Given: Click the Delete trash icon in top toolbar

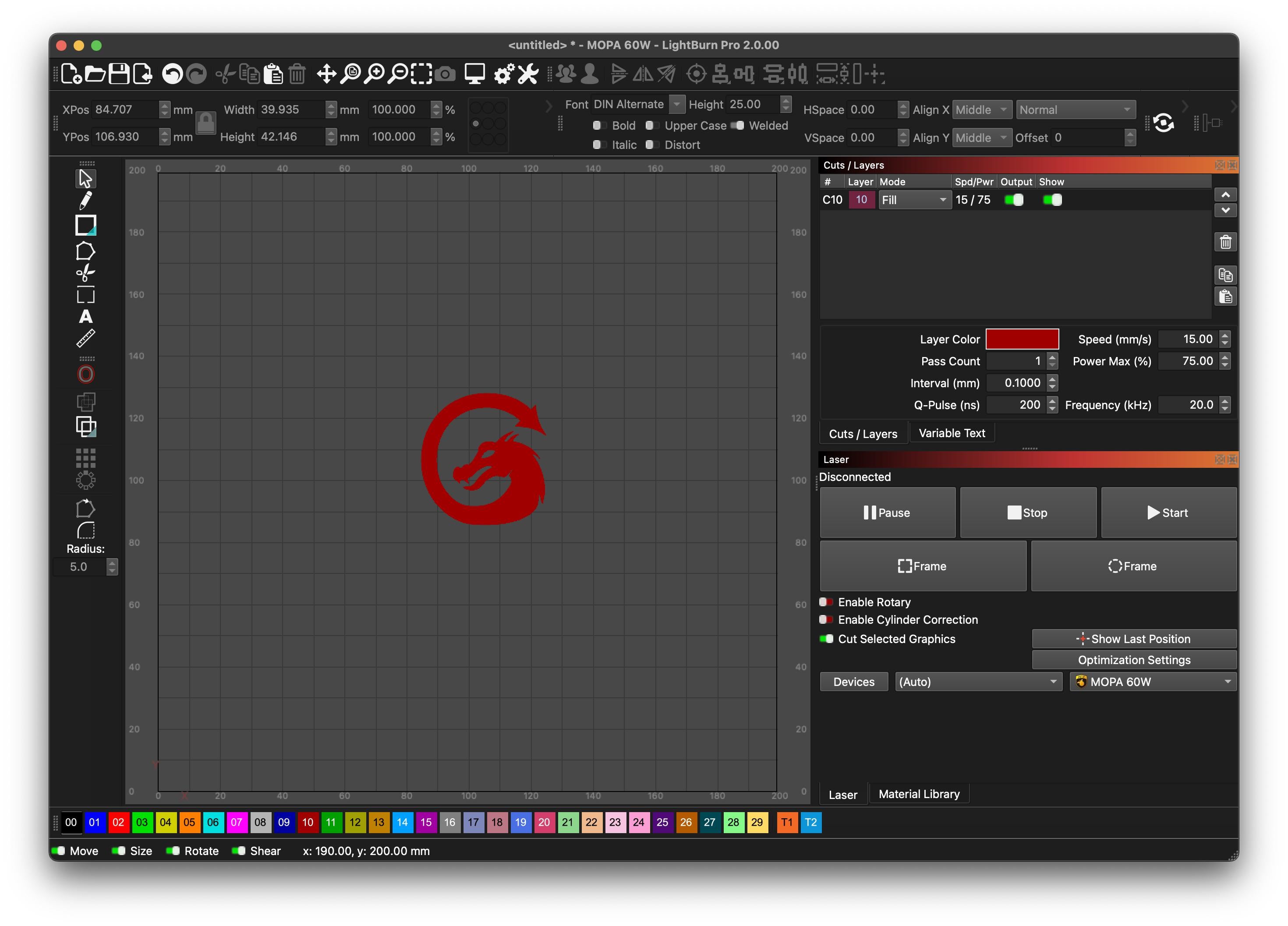Looking at the screenshot, I should point(297,74).
